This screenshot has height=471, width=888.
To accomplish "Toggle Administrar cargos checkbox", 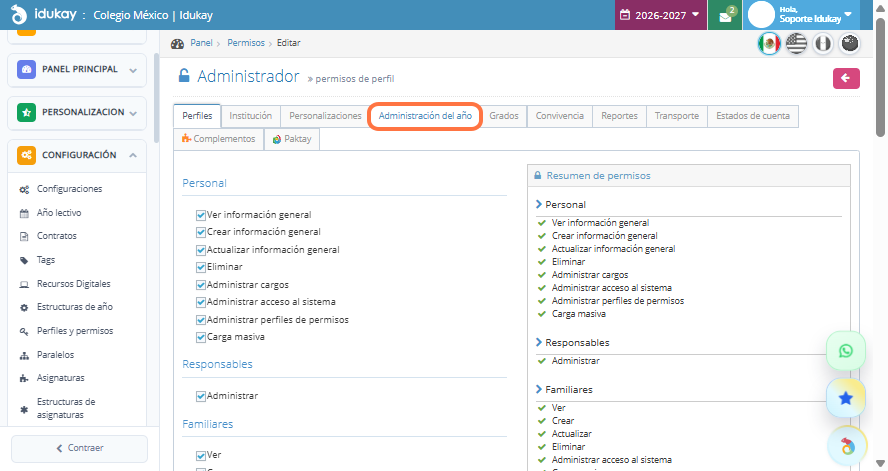I will [200, 285].
